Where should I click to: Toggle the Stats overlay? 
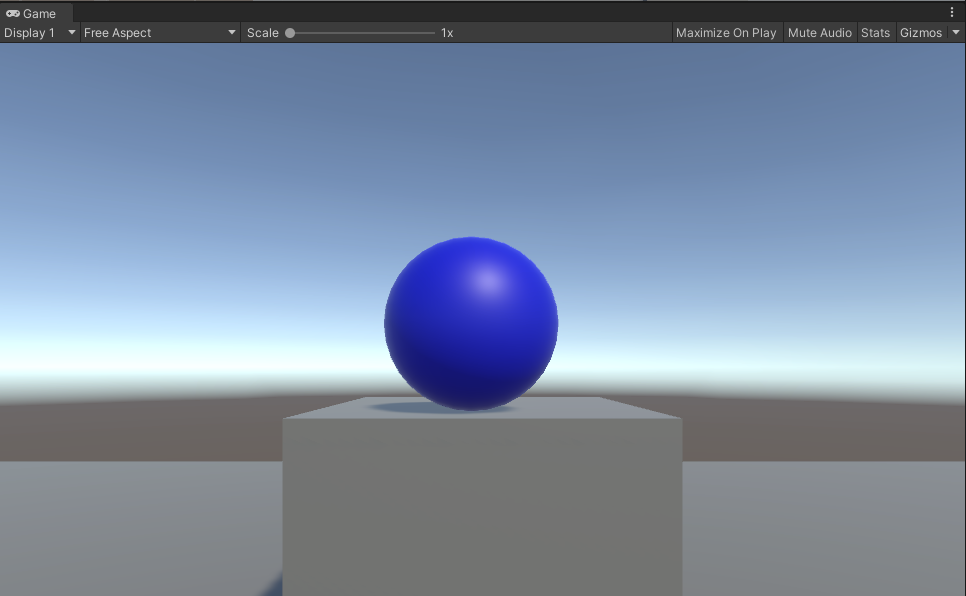pos(875,33)
